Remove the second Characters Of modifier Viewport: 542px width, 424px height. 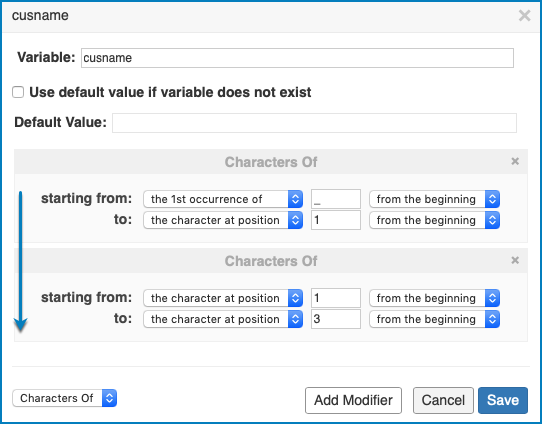point(515,260)
